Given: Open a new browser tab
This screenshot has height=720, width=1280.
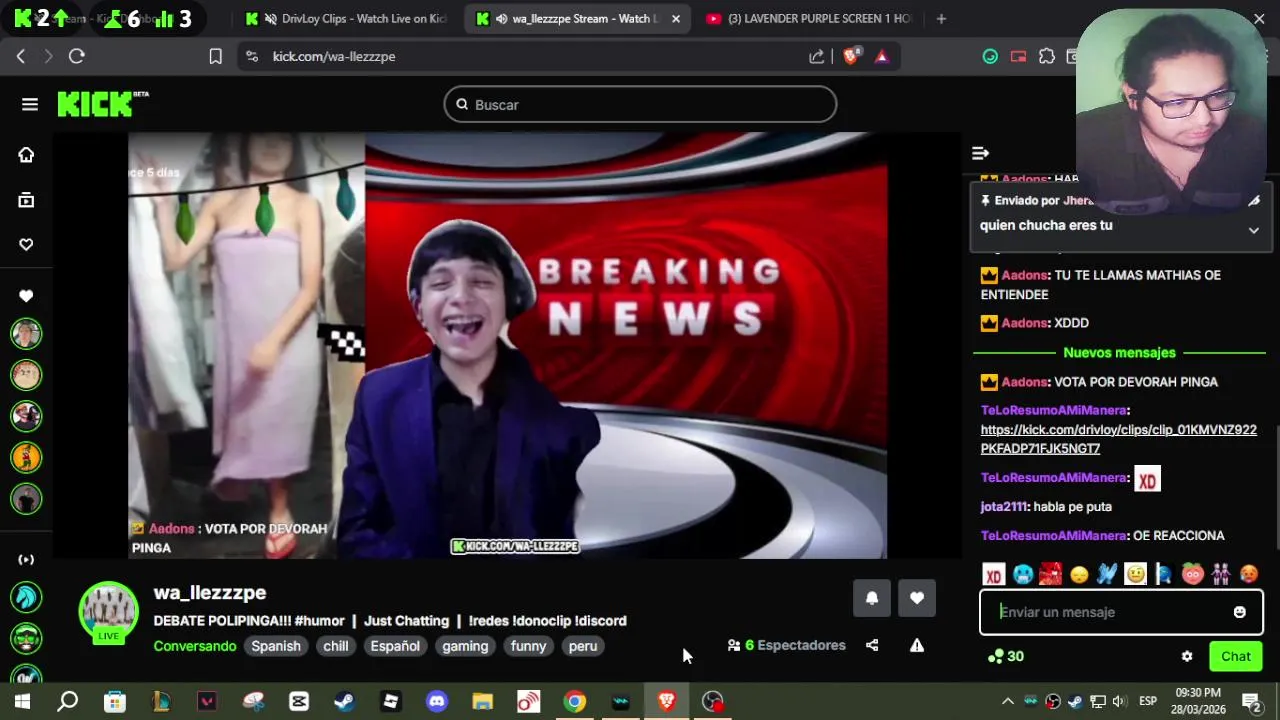Looking at the screenshot, I should 941,18.
